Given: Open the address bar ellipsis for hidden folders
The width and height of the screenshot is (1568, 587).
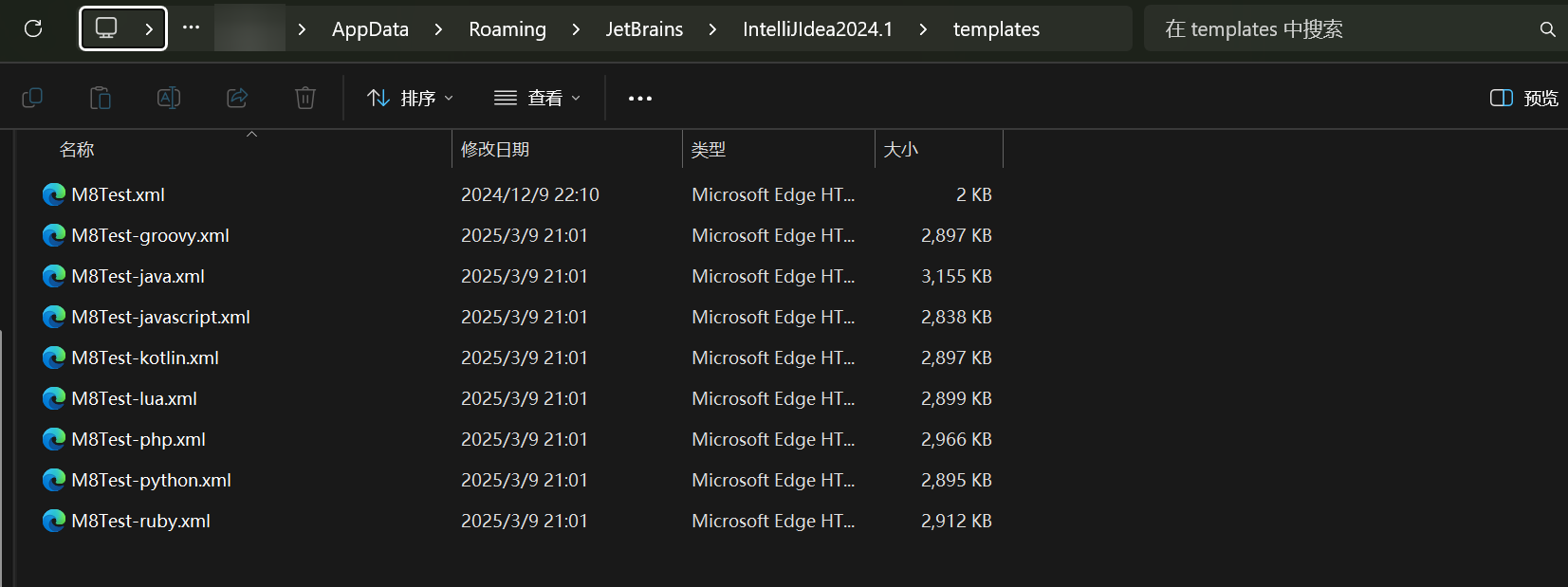Looking at the screenshot, I should coord(191,28).
